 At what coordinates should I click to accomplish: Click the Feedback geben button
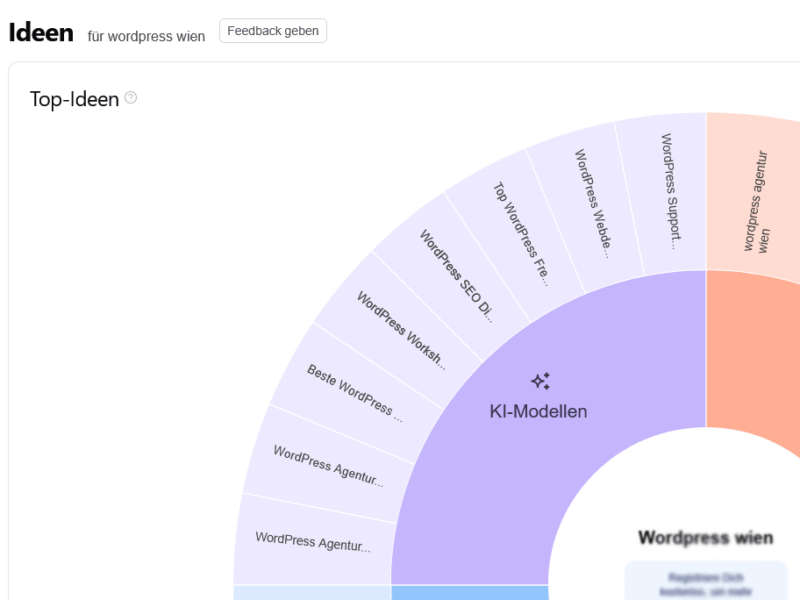click(272, 30)
